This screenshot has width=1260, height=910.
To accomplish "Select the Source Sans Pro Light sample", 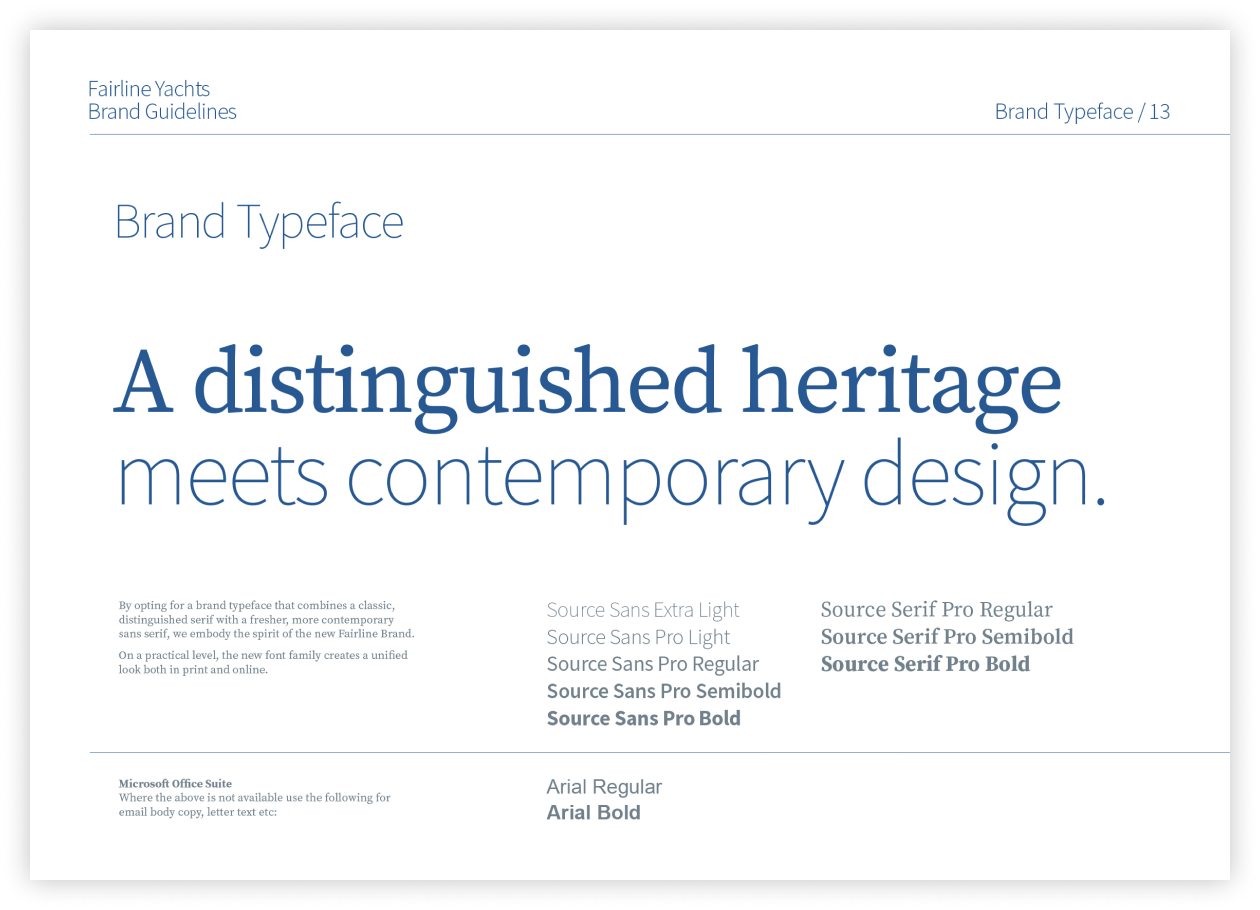I will point(638,637).
